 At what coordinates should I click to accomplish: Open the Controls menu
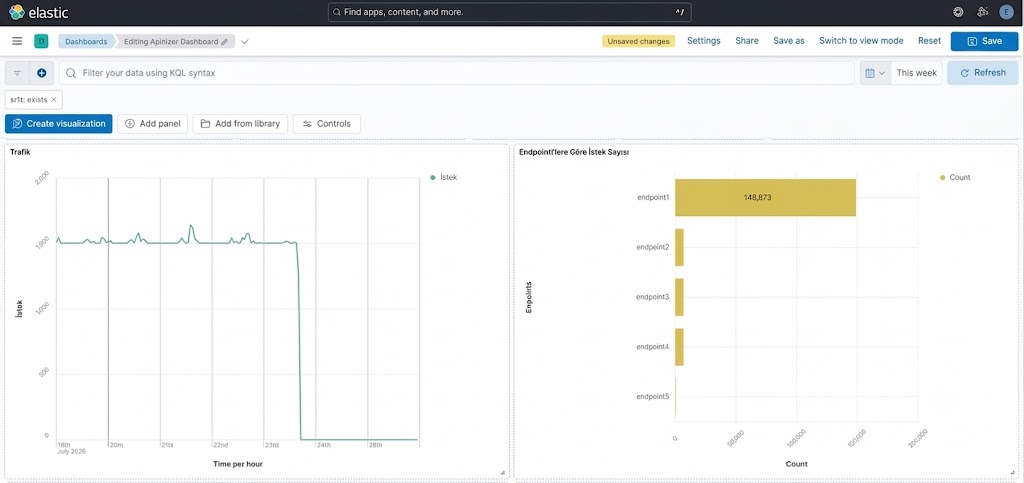coord(327,123)
